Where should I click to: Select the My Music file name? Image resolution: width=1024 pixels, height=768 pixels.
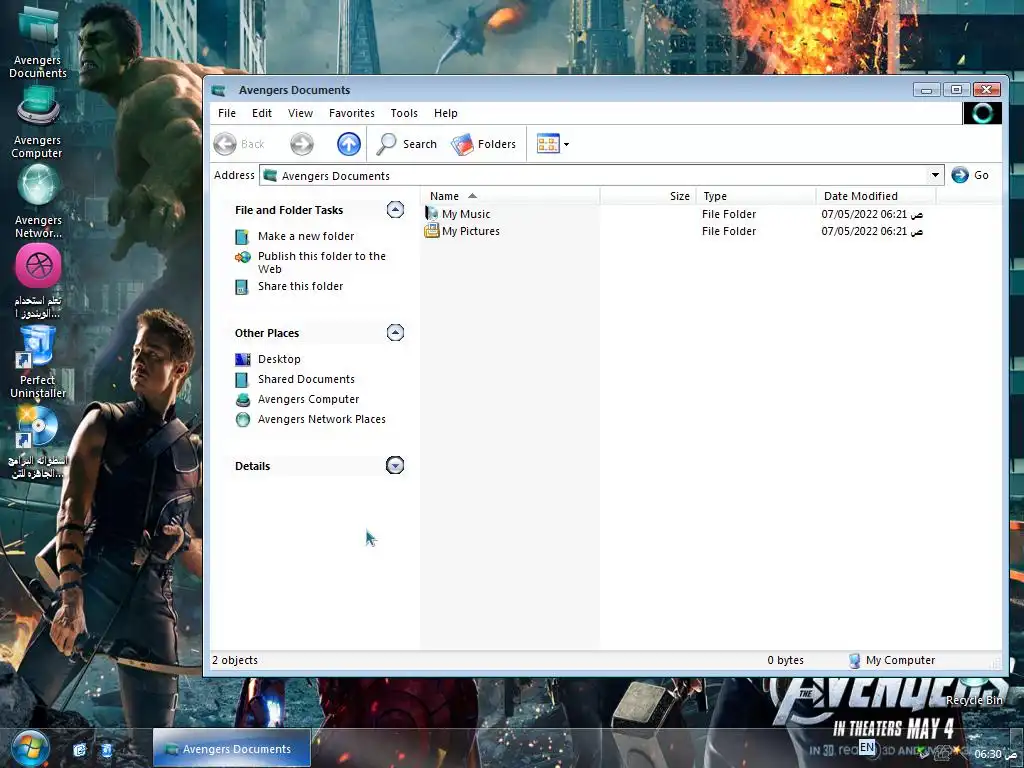(x=466, y=214)
